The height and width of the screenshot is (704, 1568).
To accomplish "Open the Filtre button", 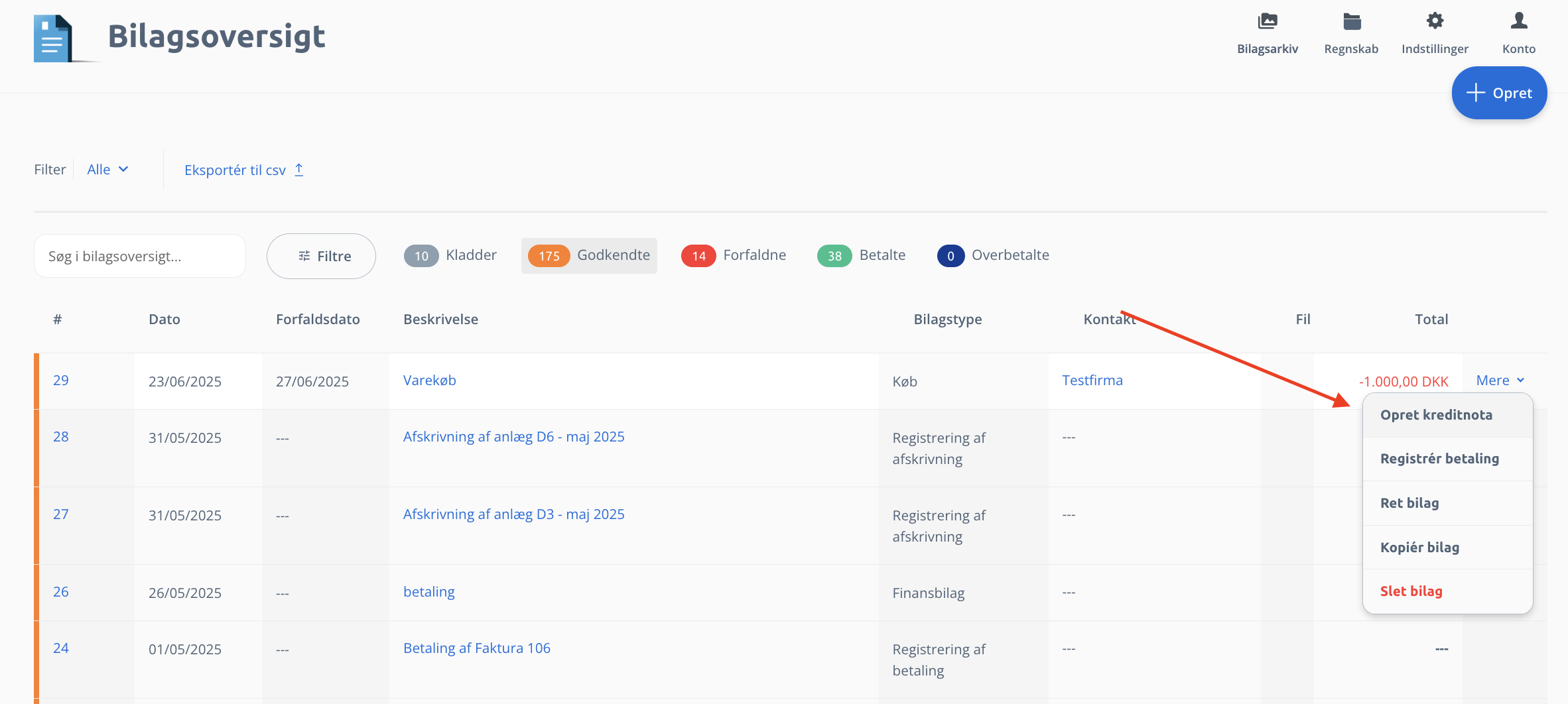I will tap(321, 256).
